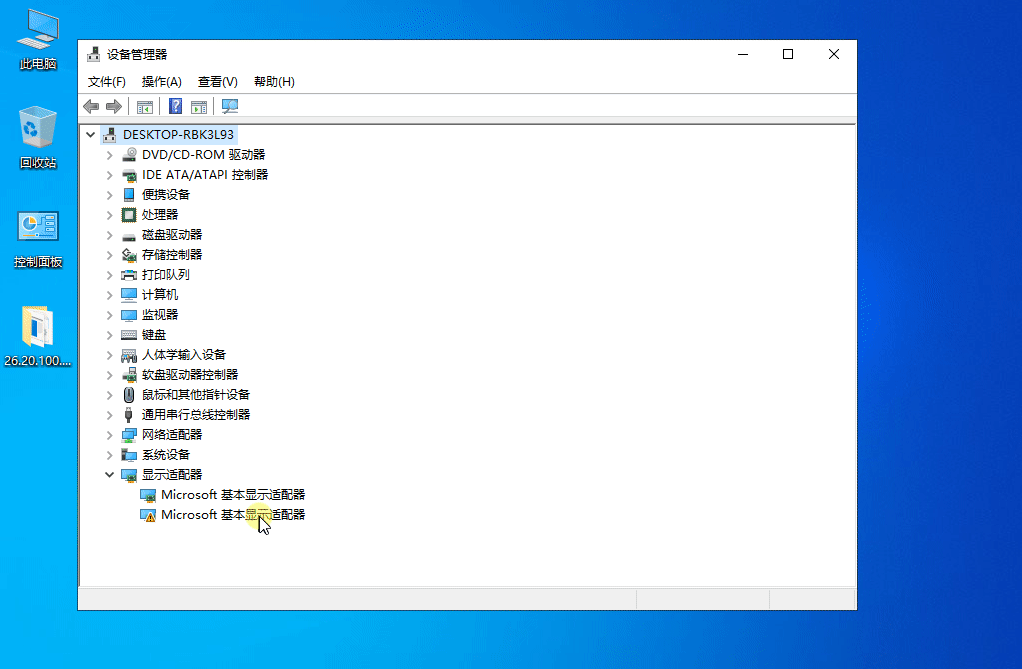Screen dimensions: 1022x669
Task: Click the 通用串行总线控制器 USB icon
Action: (129, 415)
